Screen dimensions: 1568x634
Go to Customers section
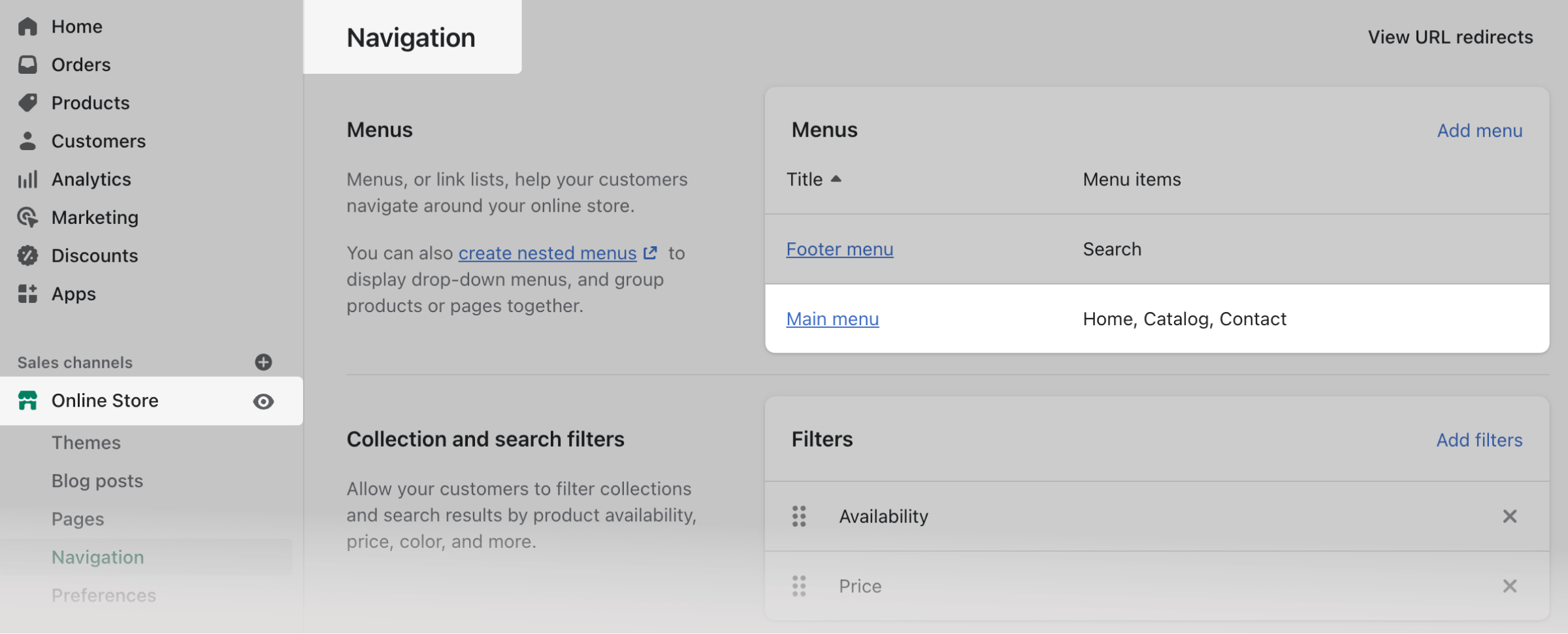pos(99,141)
